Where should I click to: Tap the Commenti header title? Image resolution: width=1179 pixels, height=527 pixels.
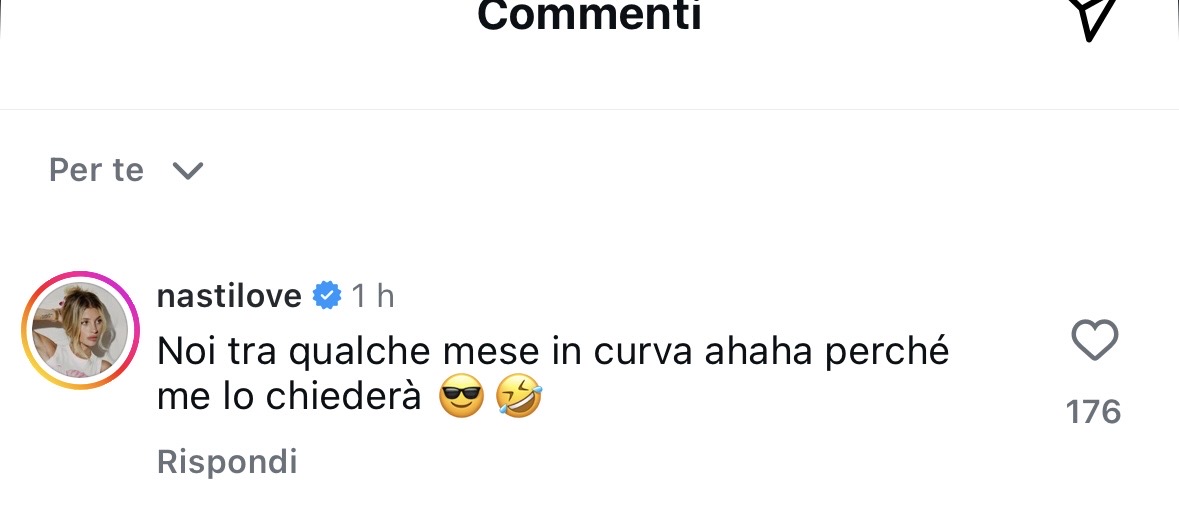pyautogui.click(x=589, y=16)
